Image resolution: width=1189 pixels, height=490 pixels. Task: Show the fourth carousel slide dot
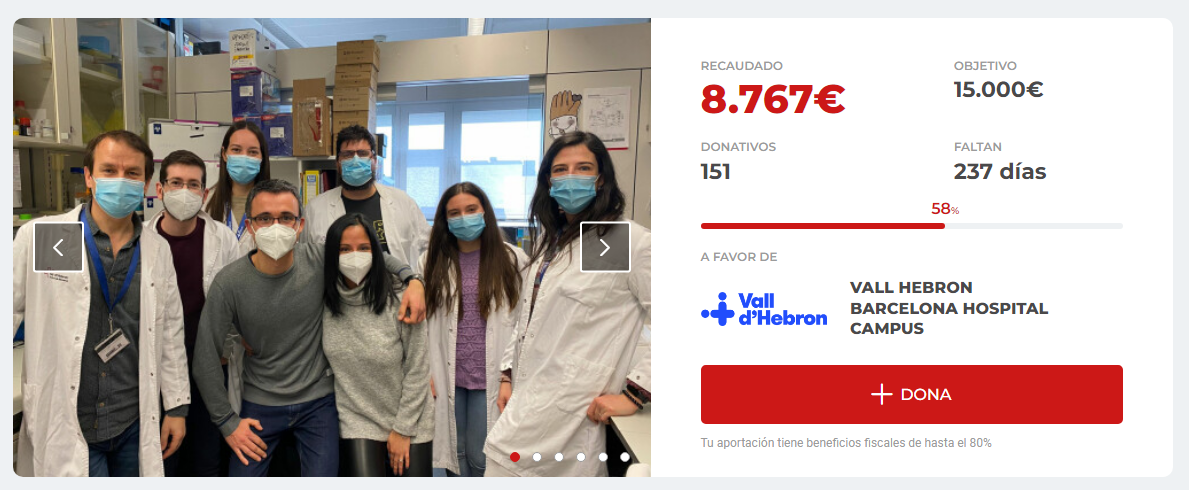581,457
